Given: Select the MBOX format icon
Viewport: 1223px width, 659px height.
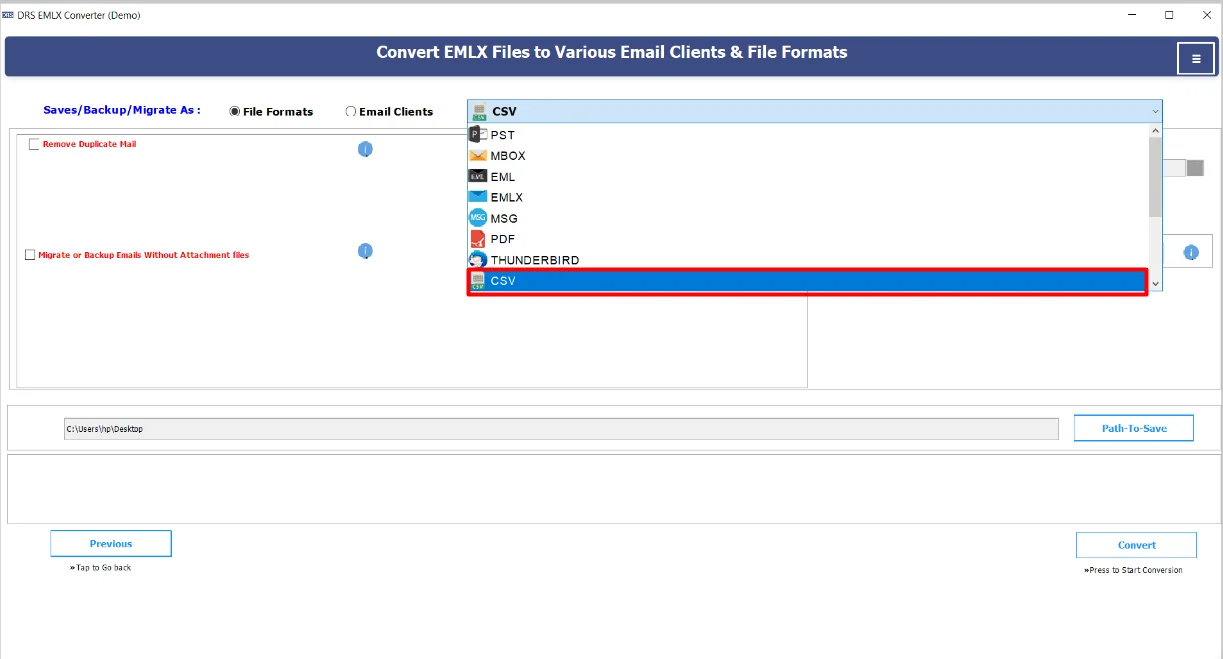Looking at the screenshot, I should (476, 155).
